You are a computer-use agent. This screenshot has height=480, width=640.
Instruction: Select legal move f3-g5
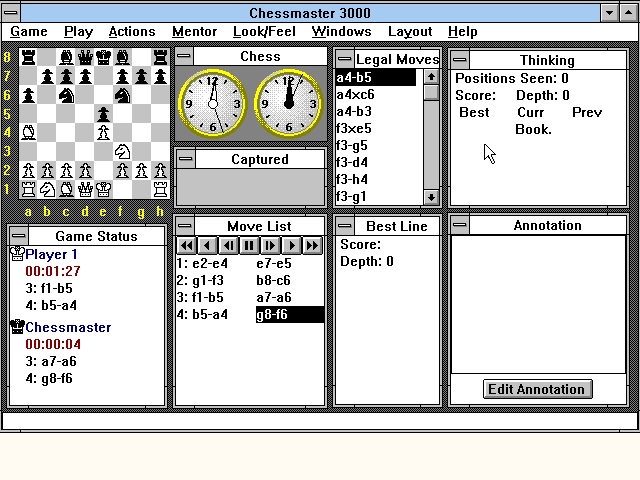[376, 145]
